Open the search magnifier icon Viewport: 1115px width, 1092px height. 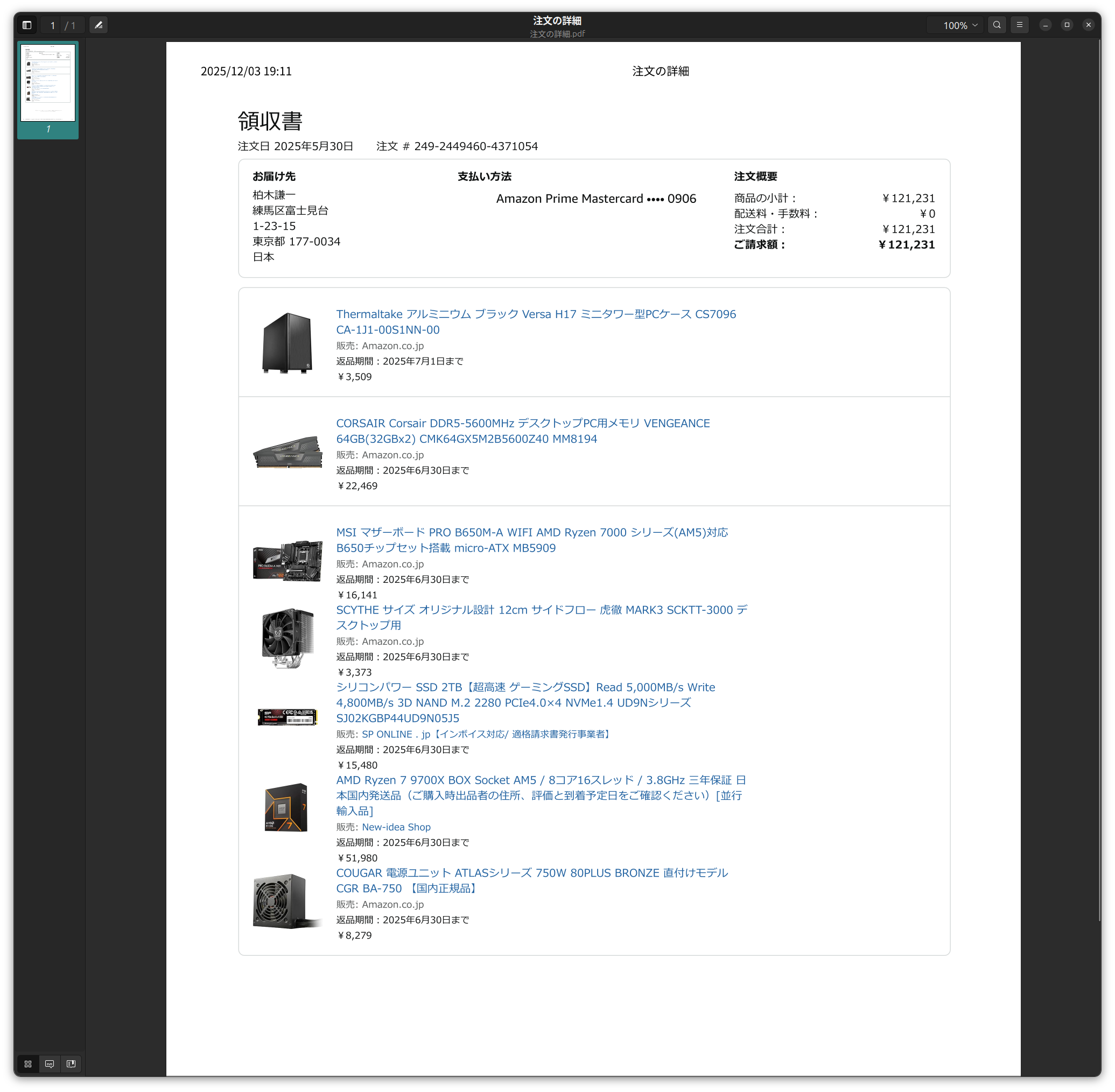[997, 25]
